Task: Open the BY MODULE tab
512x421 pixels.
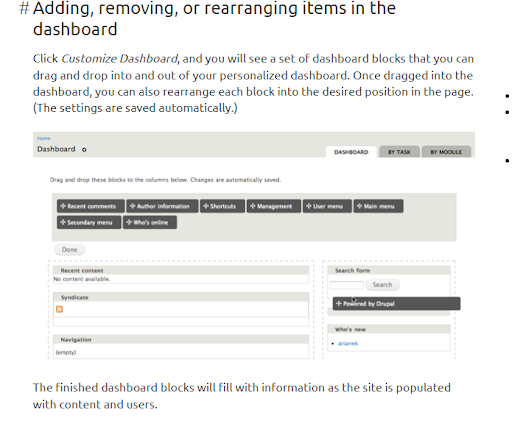Action: (x=446, y=152)
